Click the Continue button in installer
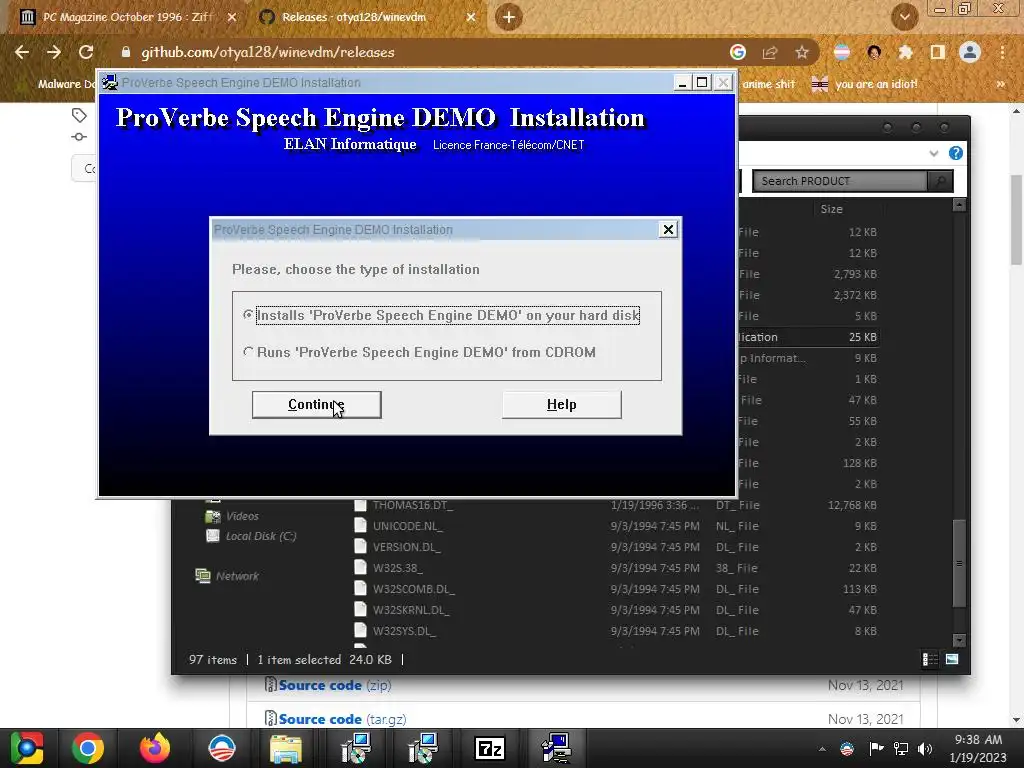This screenshot has height=768, width=1024. point(317,405)
